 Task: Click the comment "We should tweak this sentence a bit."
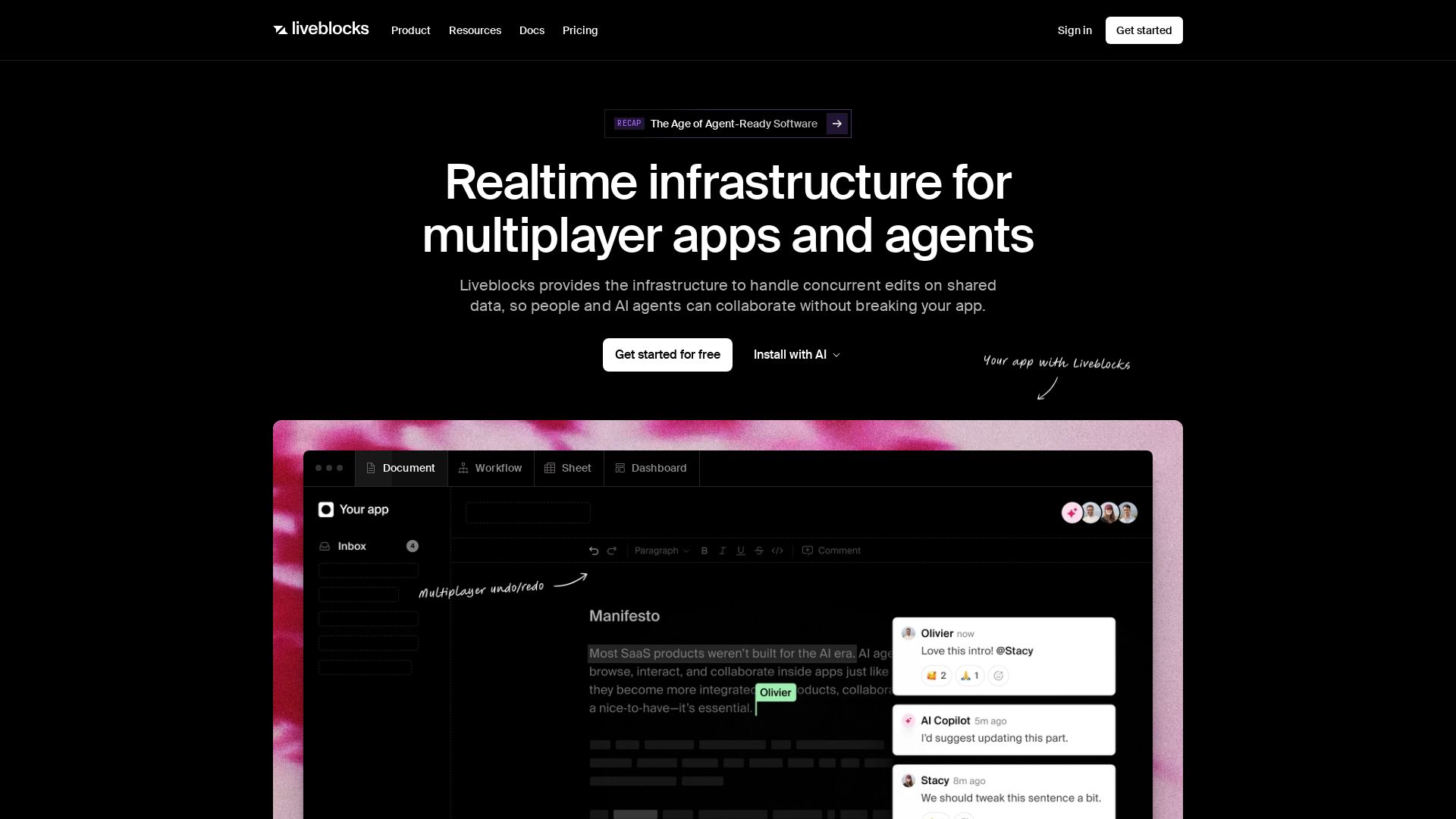point(1011,798)
